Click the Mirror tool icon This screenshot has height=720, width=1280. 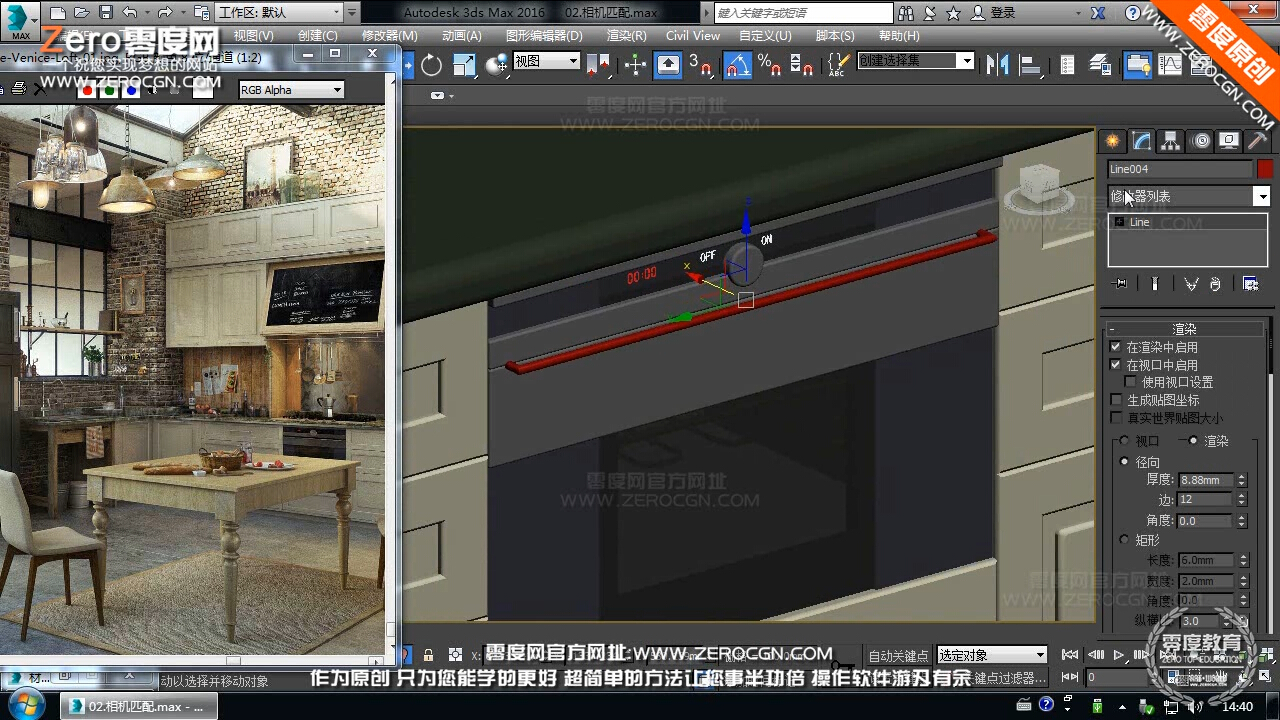coord(997,66)
